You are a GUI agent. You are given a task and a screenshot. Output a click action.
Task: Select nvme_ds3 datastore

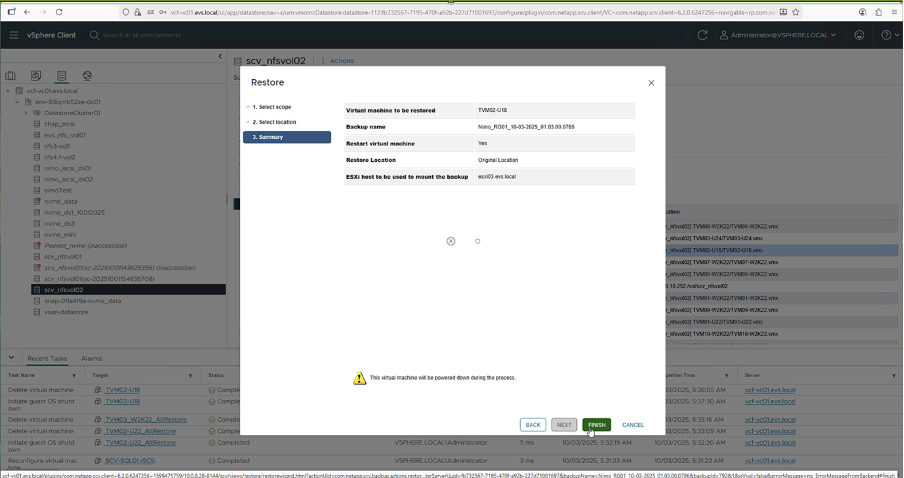(59, 224)
